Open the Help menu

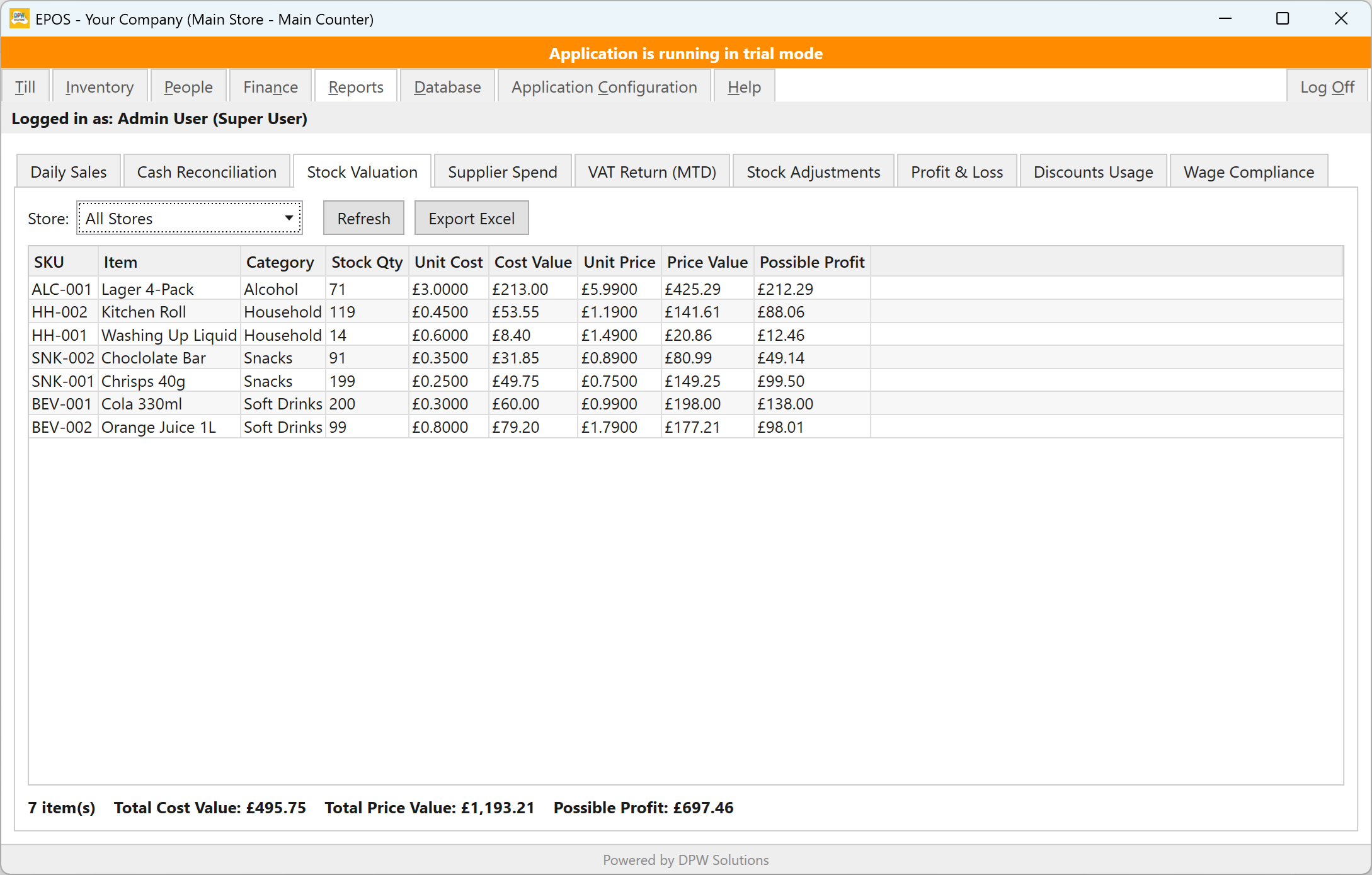point(744,87)
